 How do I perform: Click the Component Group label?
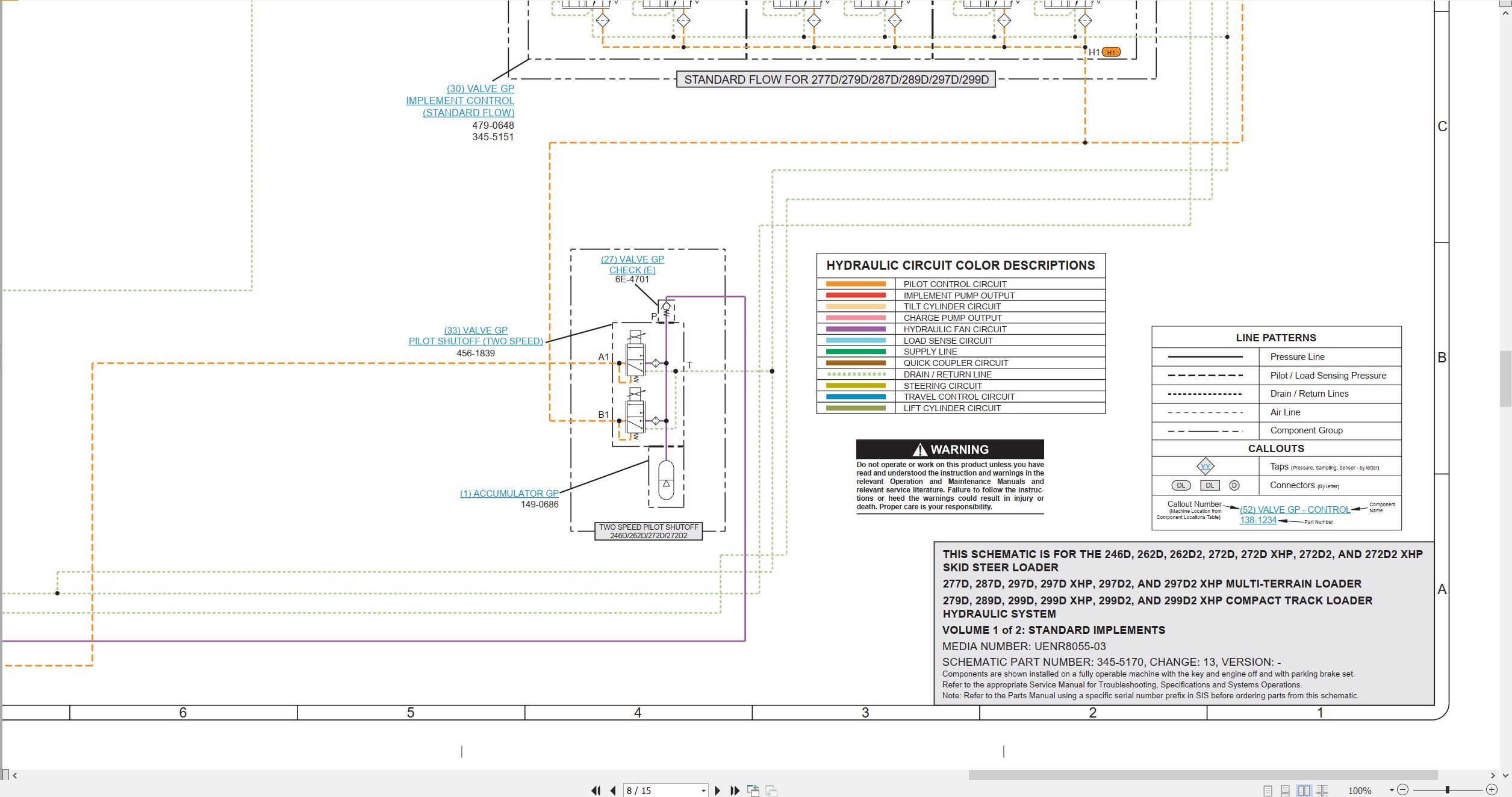1306,430
